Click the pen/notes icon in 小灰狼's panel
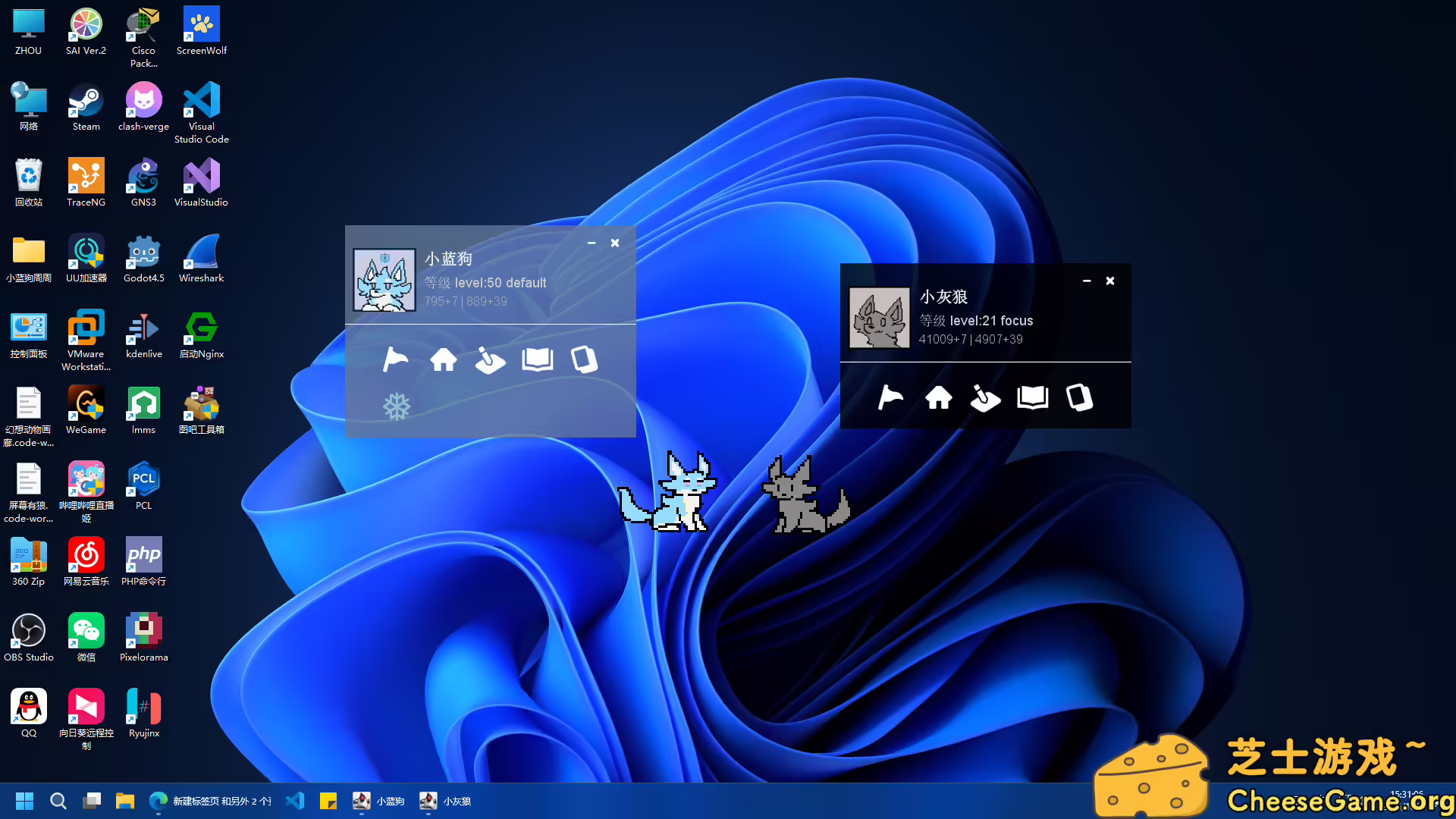Image resolution: width=1456 pixels, height=819 pixels. [986, 397]
